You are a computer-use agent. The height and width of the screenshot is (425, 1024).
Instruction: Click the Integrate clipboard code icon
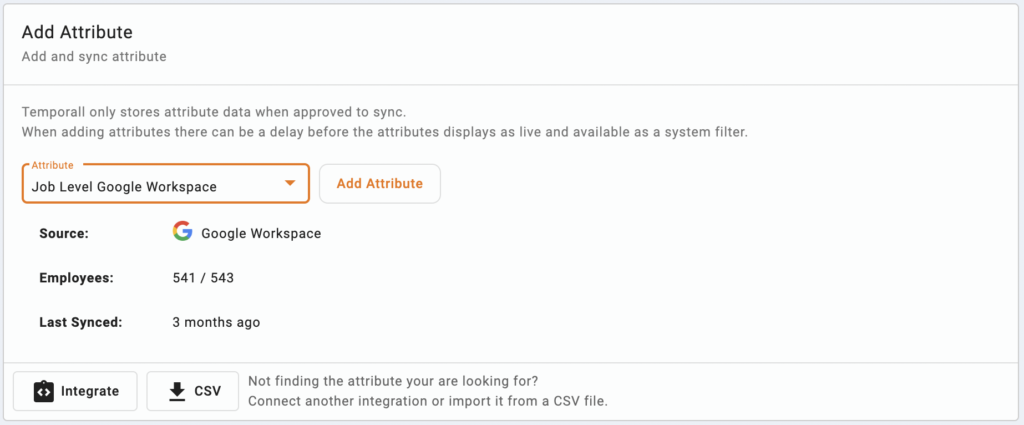(x=43, y=391)
